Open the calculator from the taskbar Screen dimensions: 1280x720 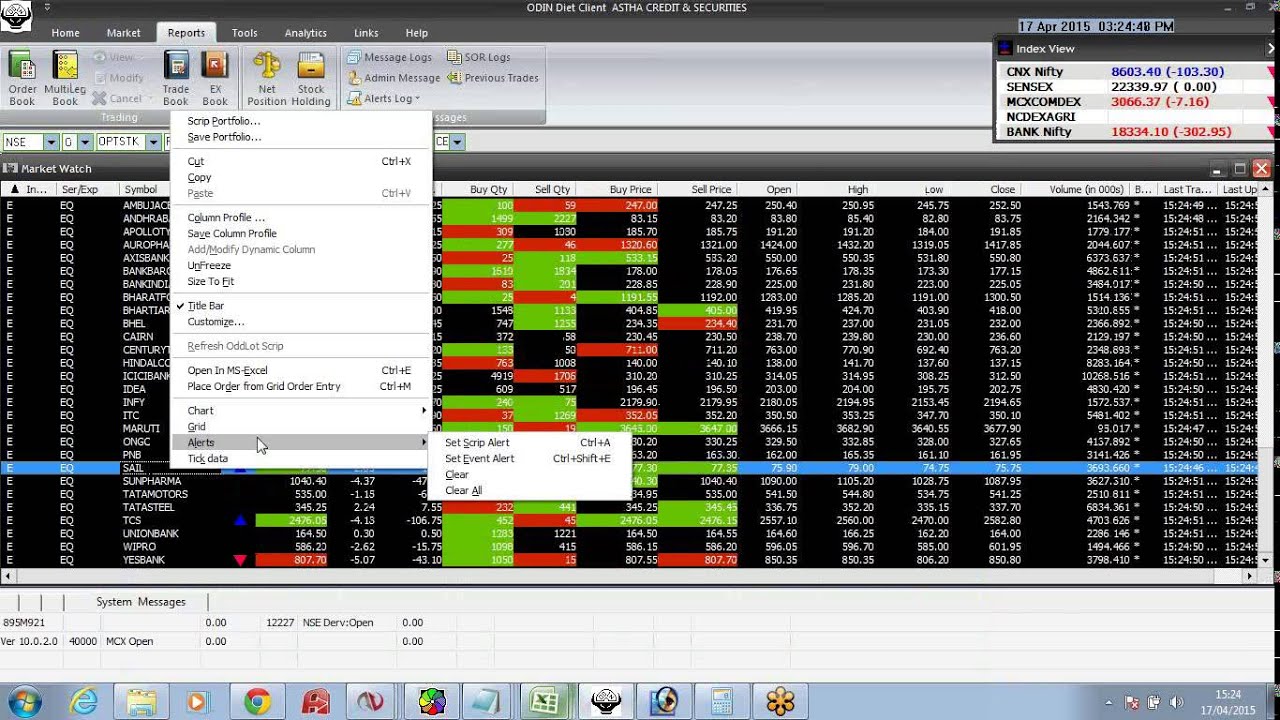pos(722,701)
